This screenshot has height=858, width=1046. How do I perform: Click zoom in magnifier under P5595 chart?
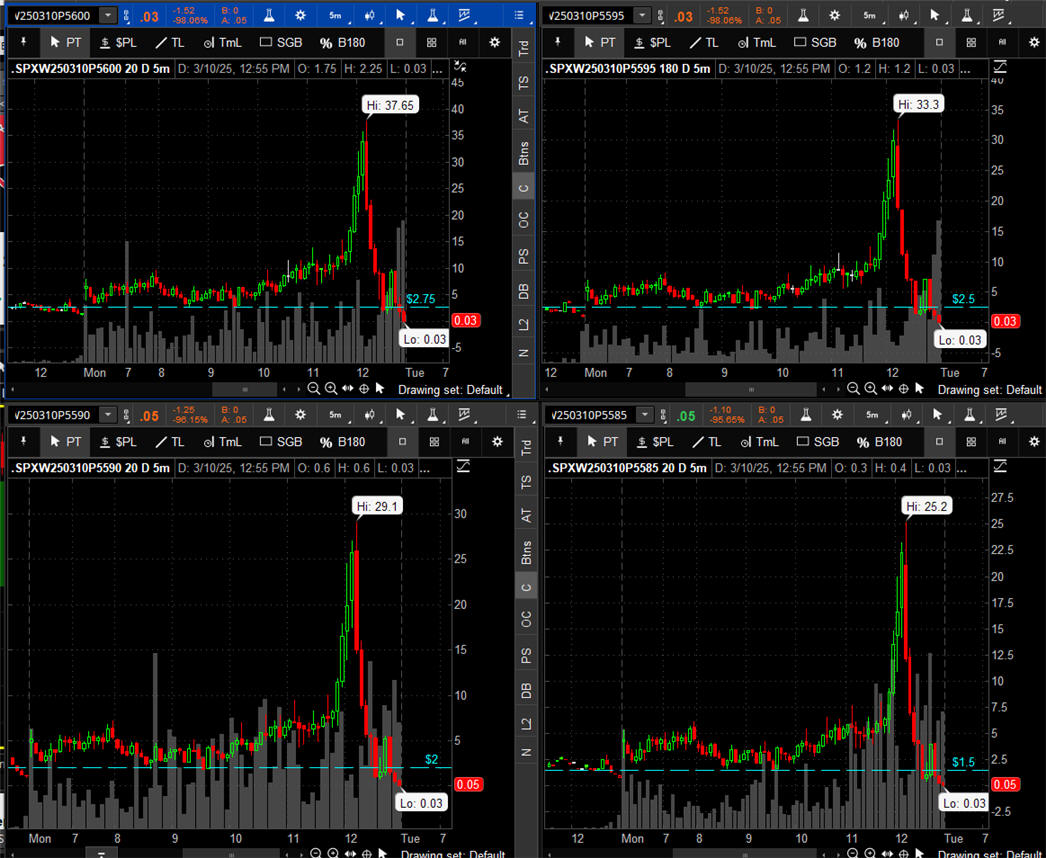[x=868, y=389]
